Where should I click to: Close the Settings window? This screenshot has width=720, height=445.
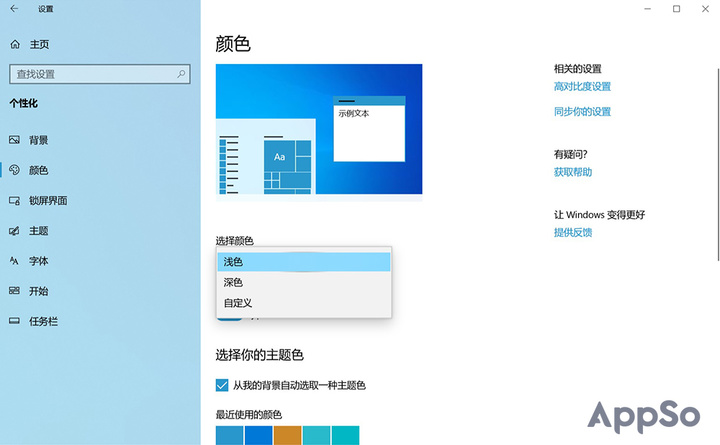point(705,9)
